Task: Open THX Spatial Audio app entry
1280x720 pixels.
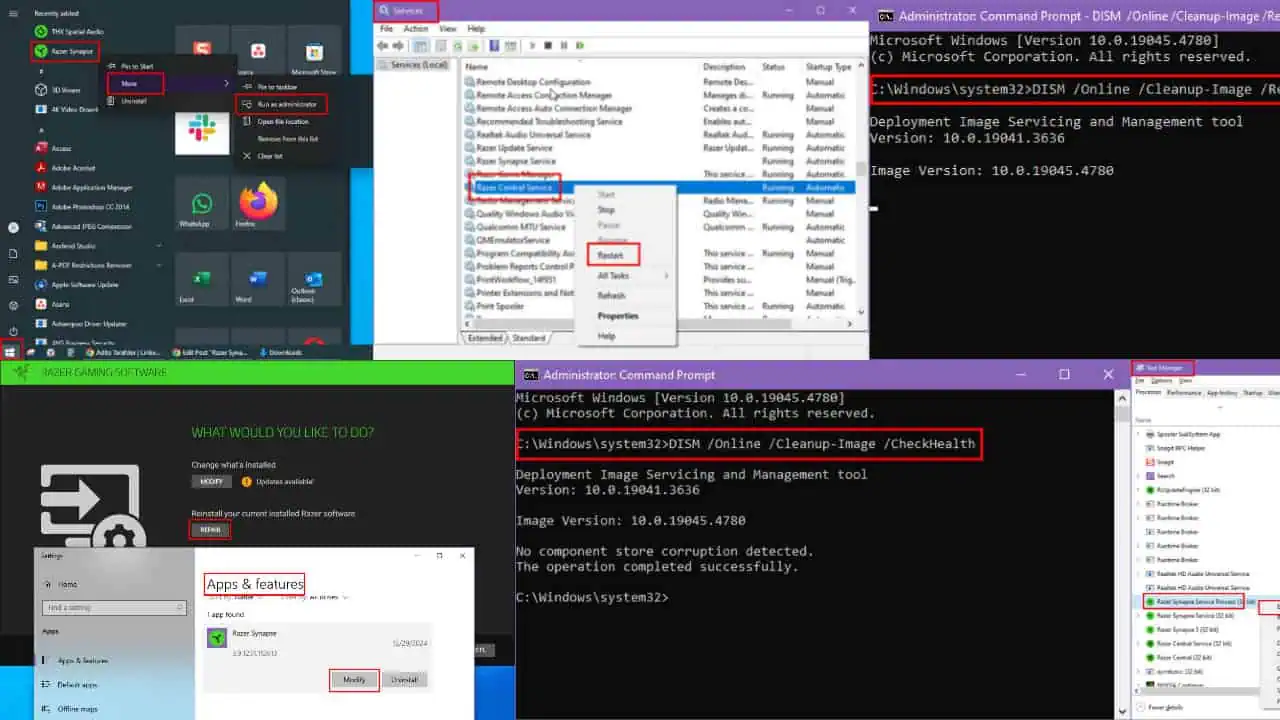Action: [70, 31]
